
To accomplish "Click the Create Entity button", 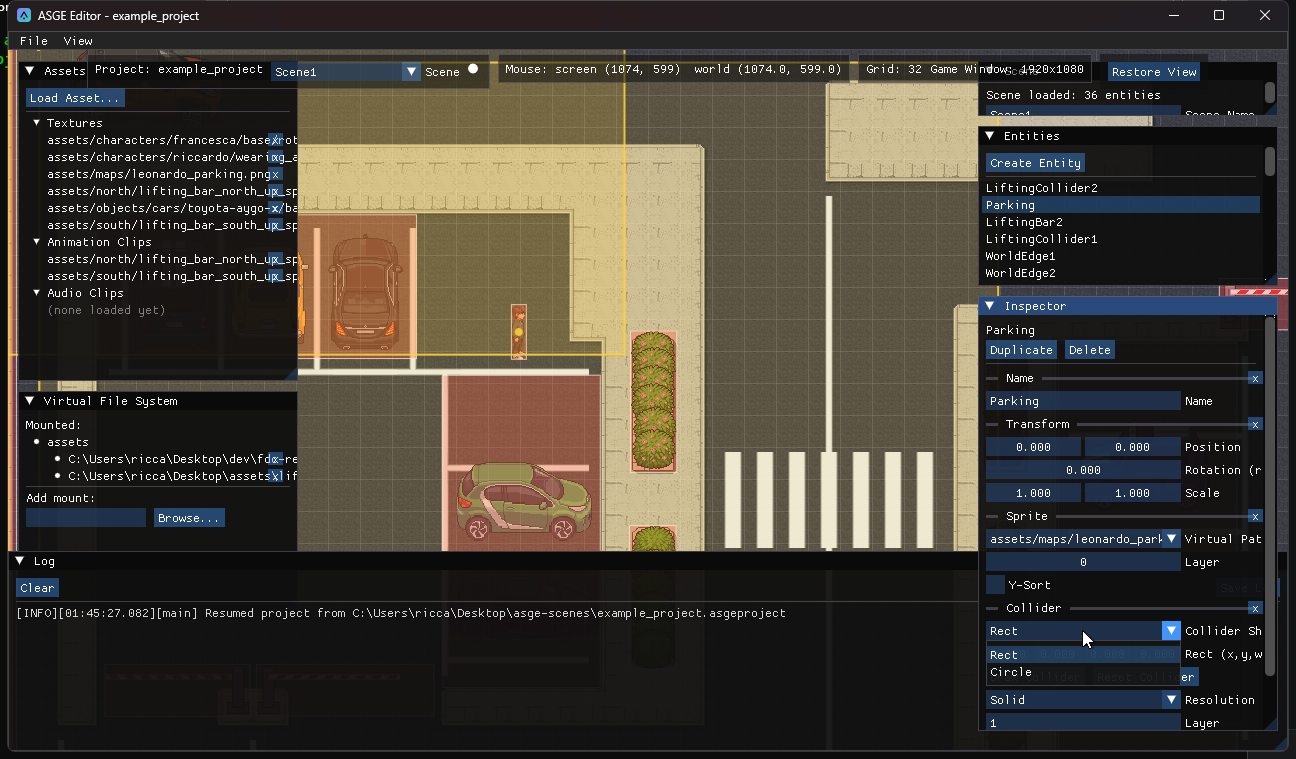I will (x=1035, y=163).
